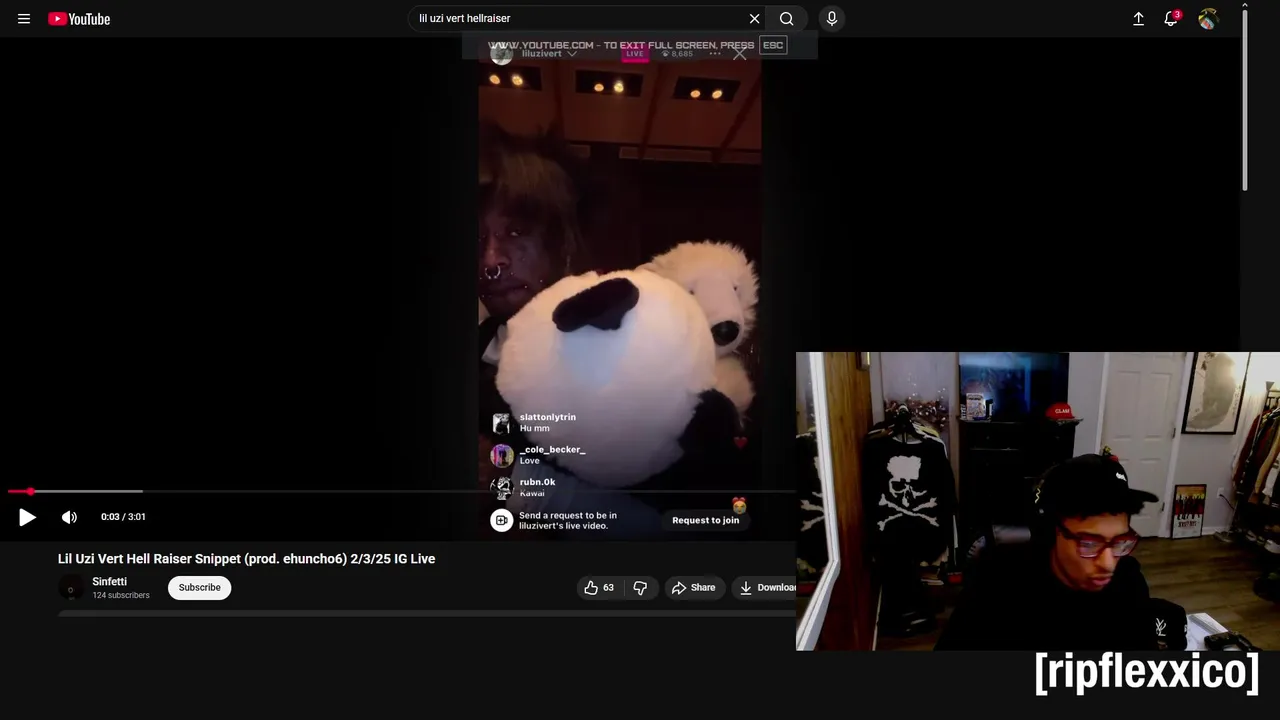Play the video

[27, 517]
